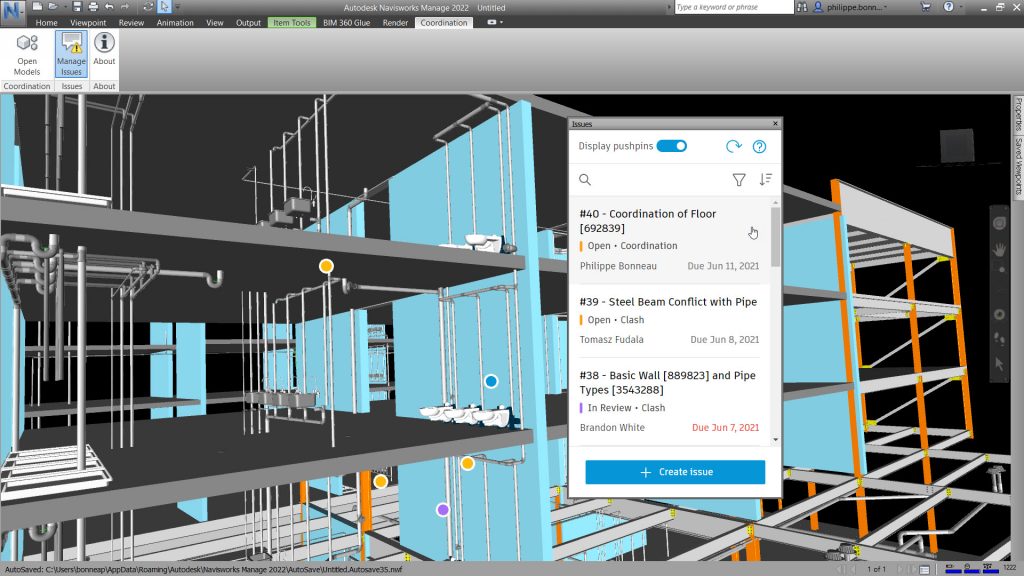Click the Redo arrow icon

pos(125,7)
